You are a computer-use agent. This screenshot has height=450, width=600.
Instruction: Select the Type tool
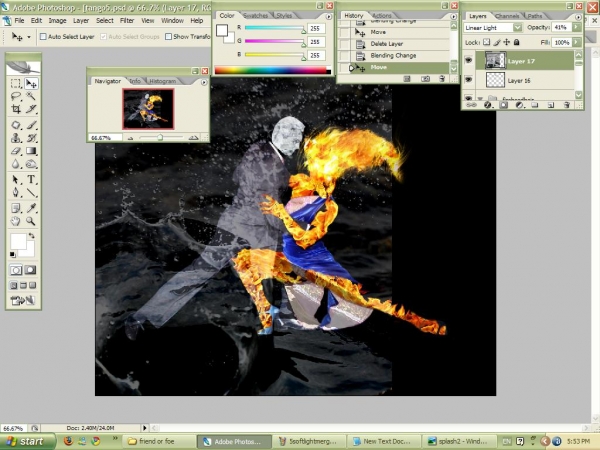click(31, 179)
